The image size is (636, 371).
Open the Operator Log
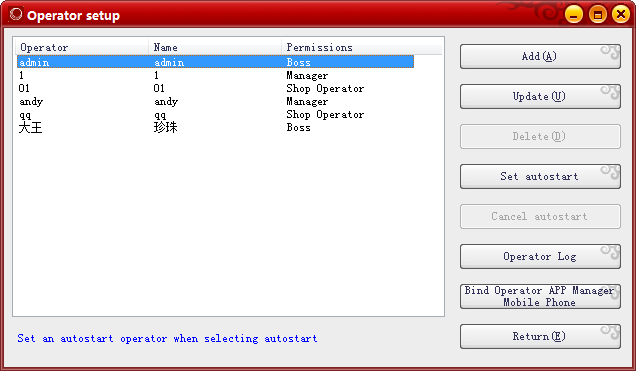[540, 256]
